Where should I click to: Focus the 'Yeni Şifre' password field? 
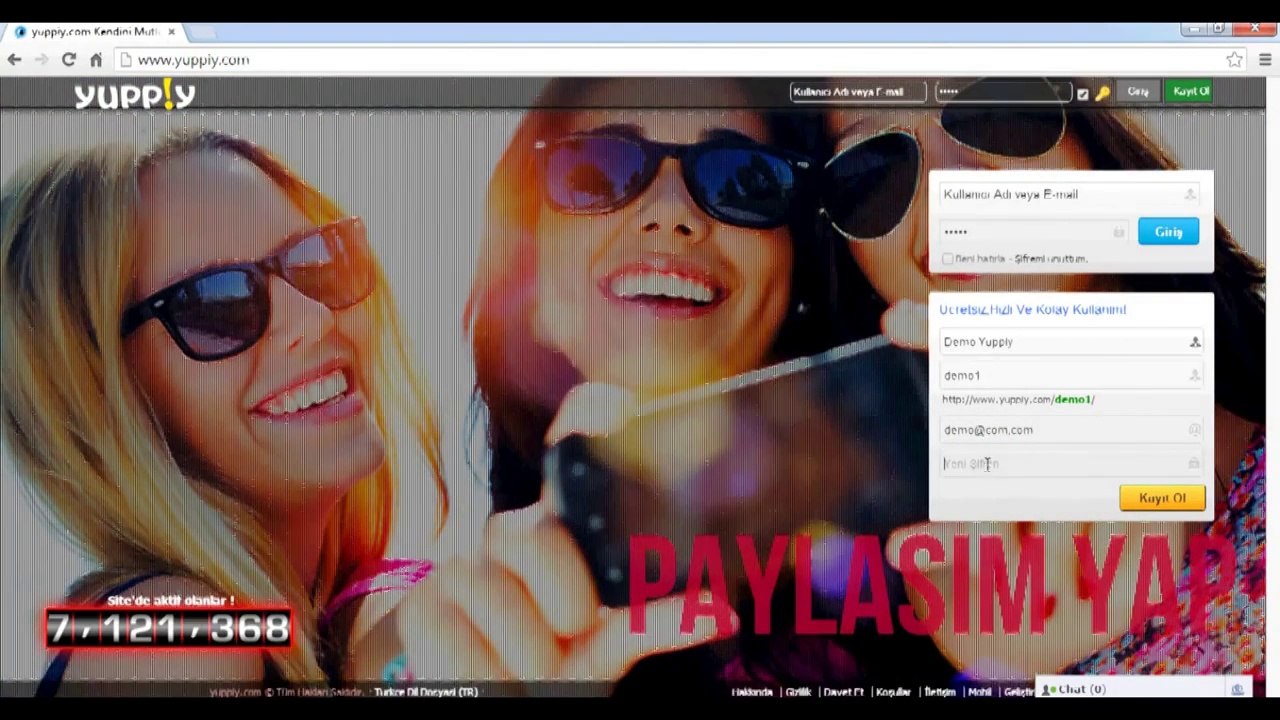[1070, 464]
